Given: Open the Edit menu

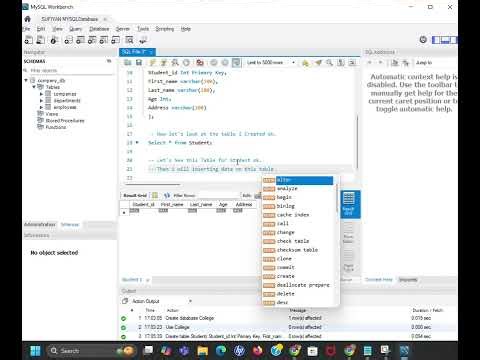Looking at the screenshot, I should click(41, 29).
